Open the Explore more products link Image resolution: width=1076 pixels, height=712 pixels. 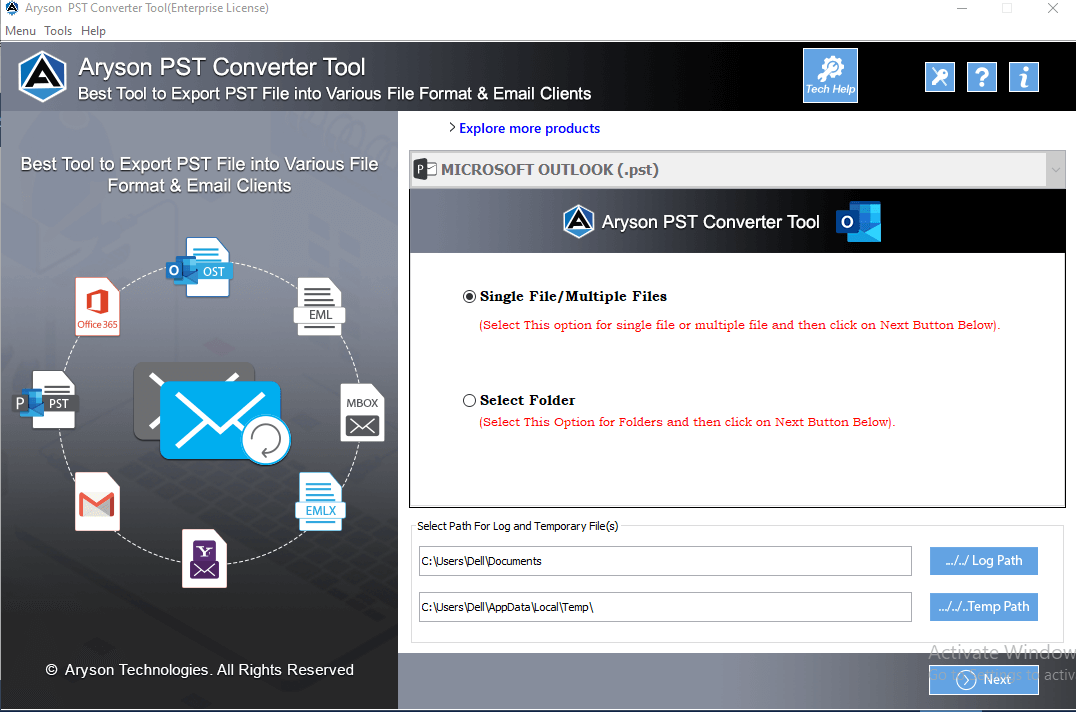pyautogui.click(x=529, y=128)
